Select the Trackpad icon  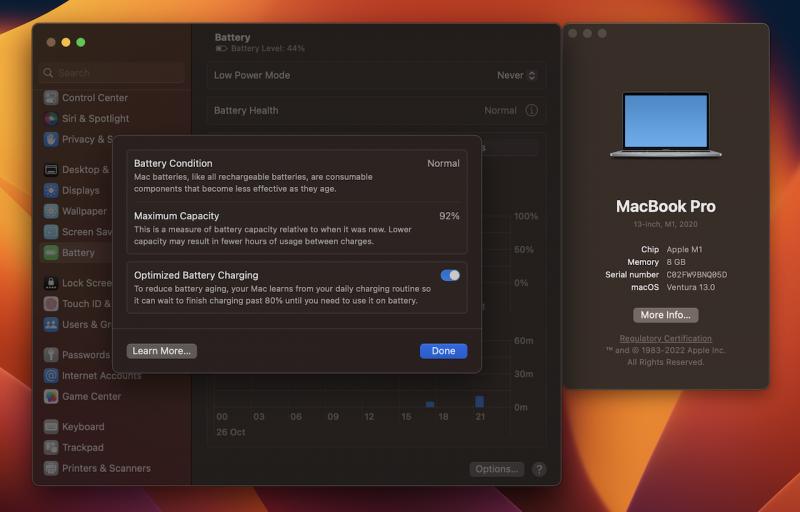click(51, 447)
